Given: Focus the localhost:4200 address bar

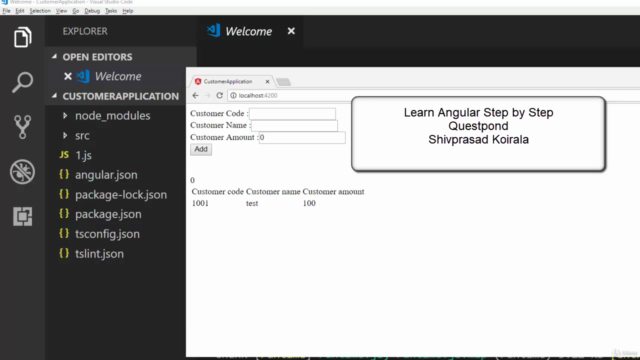Looking at the screenshot, I should click(258, 96).
